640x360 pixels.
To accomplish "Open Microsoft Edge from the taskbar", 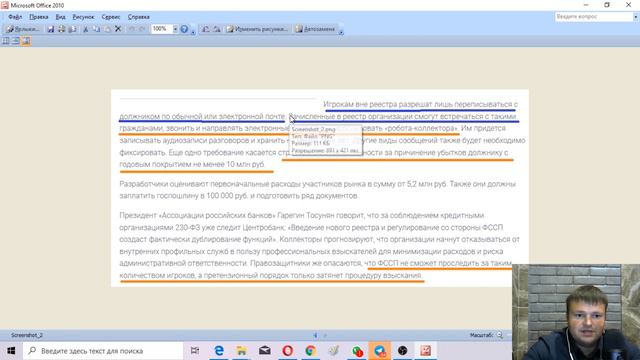I will click(x=219, y=351).
